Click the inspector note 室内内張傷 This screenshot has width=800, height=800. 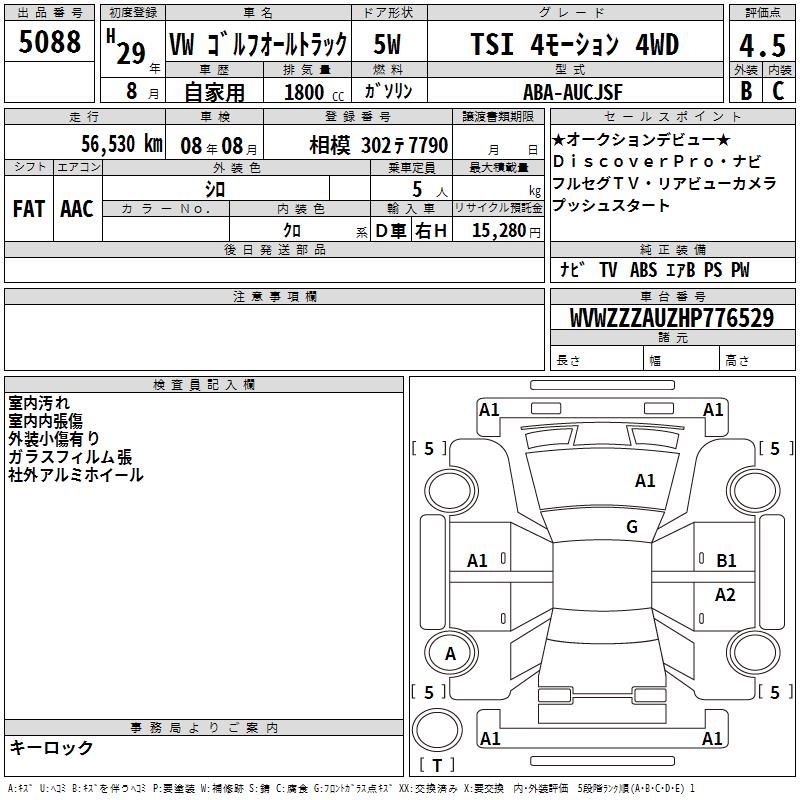[45, 420]
